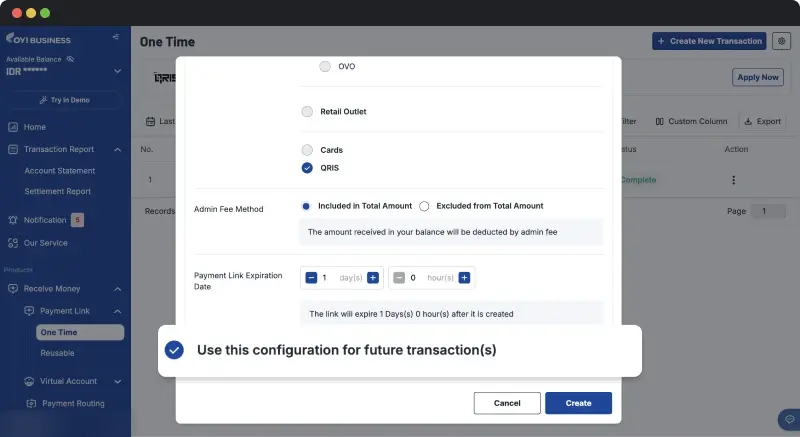Screen dimensions: 800x437
Task: Click the Payment Link icon
Action: coord(29,311)
